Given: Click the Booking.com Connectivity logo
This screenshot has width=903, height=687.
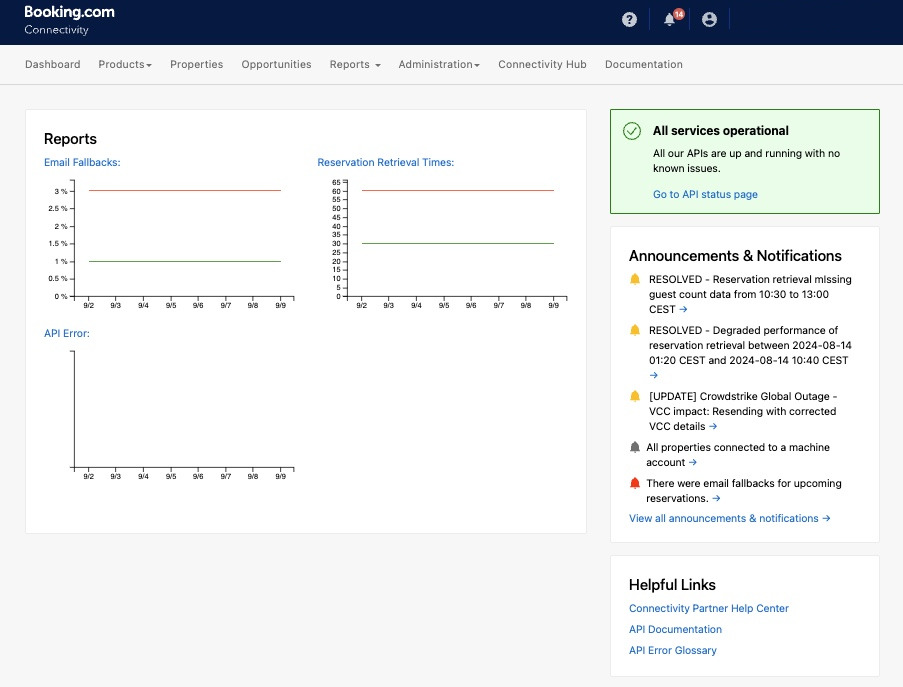Looking at the screenshot, I should (x=69, y=20).
